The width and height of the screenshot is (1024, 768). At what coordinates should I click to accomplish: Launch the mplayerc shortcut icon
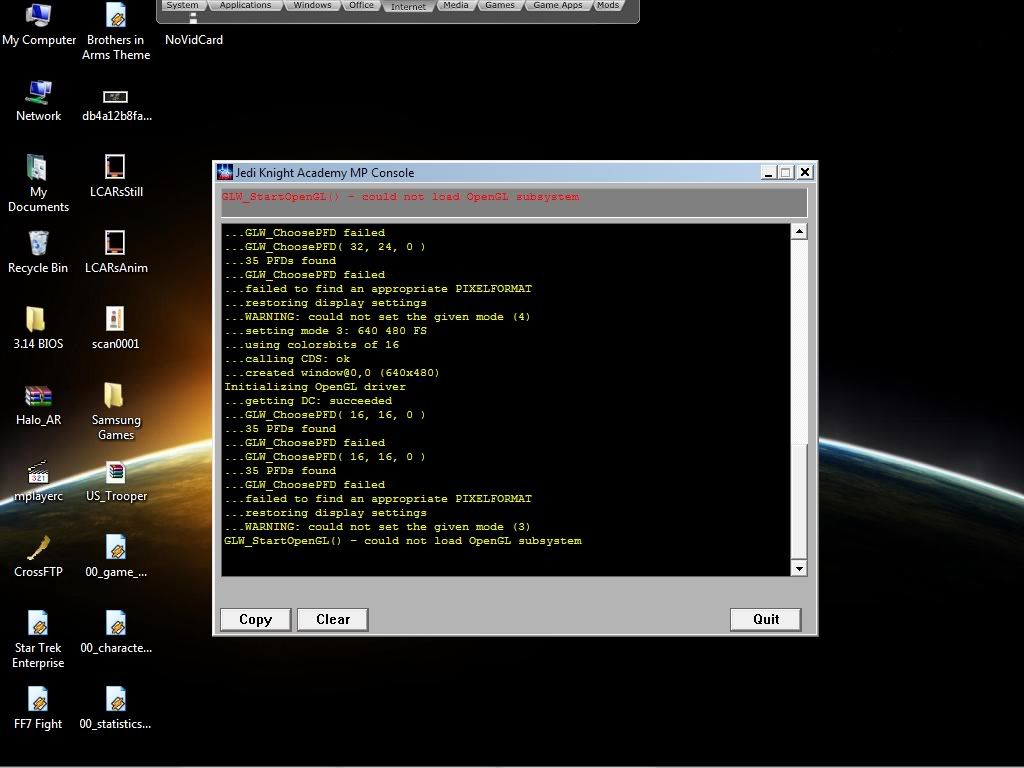point(39,481)
